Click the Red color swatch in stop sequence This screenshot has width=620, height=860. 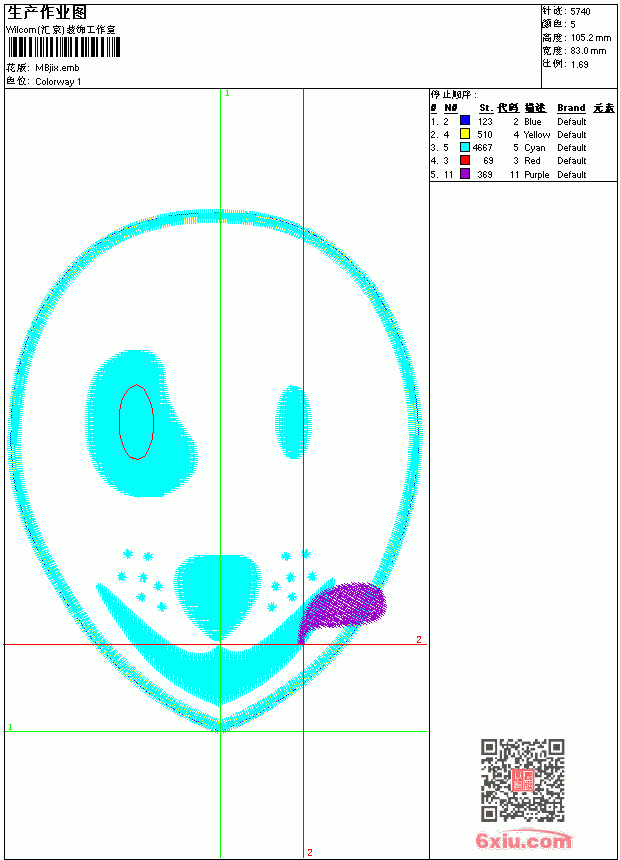465,160
